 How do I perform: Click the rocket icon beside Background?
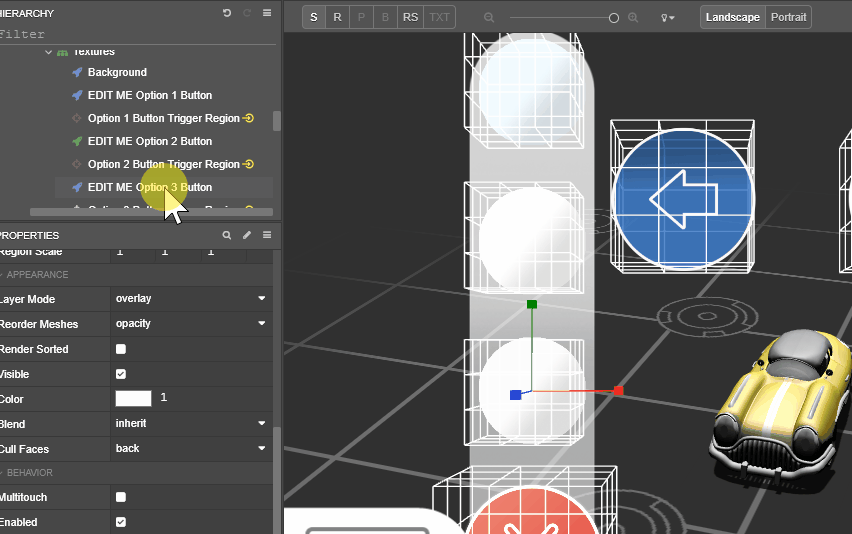(77, 72)
